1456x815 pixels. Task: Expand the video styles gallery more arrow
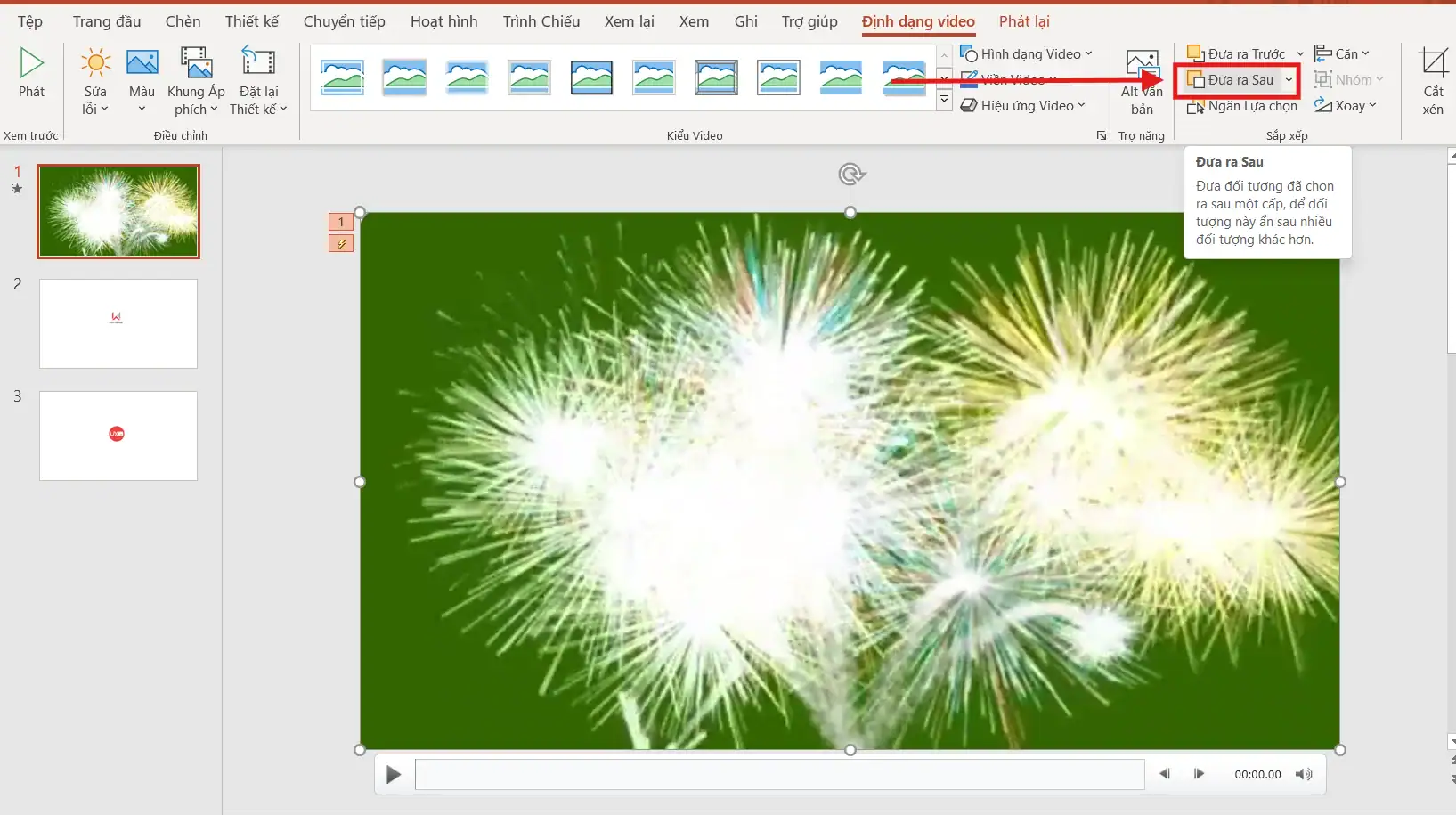[x=944, y=100]
